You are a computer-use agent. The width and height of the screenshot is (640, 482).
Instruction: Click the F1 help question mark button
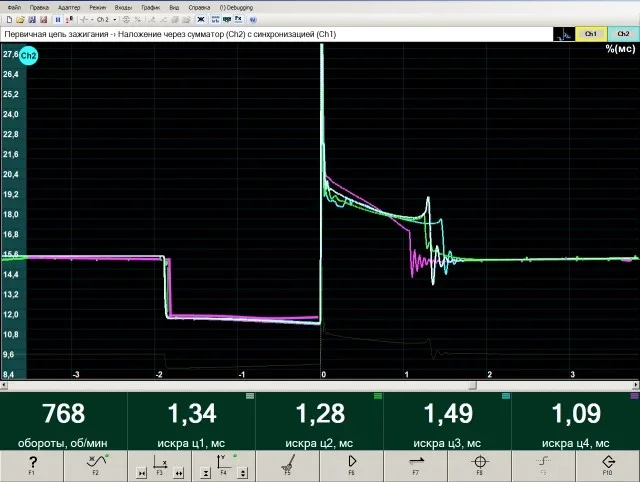32,466
